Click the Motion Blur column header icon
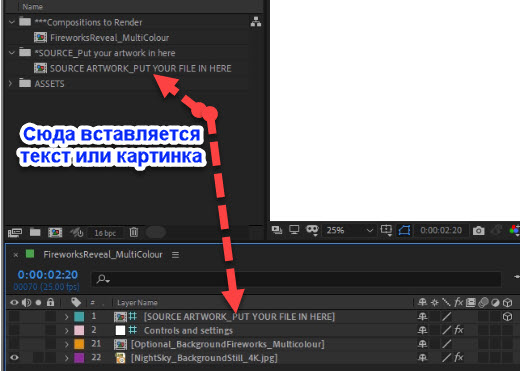Image resolution: width=520 pixels, height=371 pixels. pos(483,302)
